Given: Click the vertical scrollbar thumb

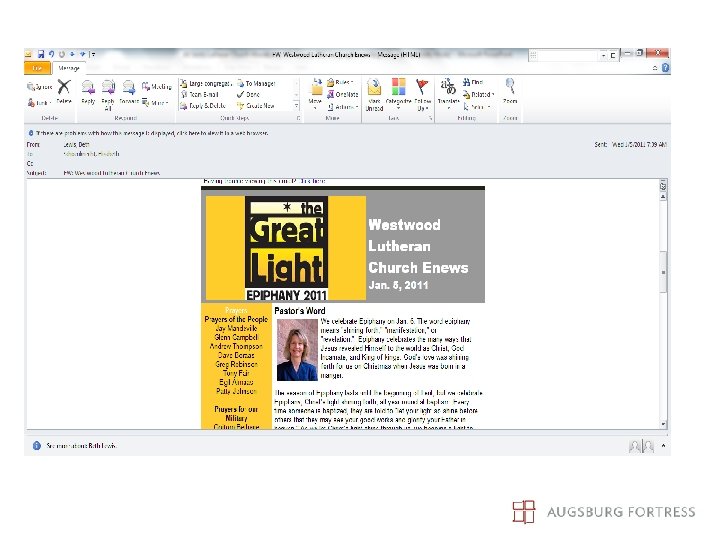Looking at the screenshot, I should [663, 272].
